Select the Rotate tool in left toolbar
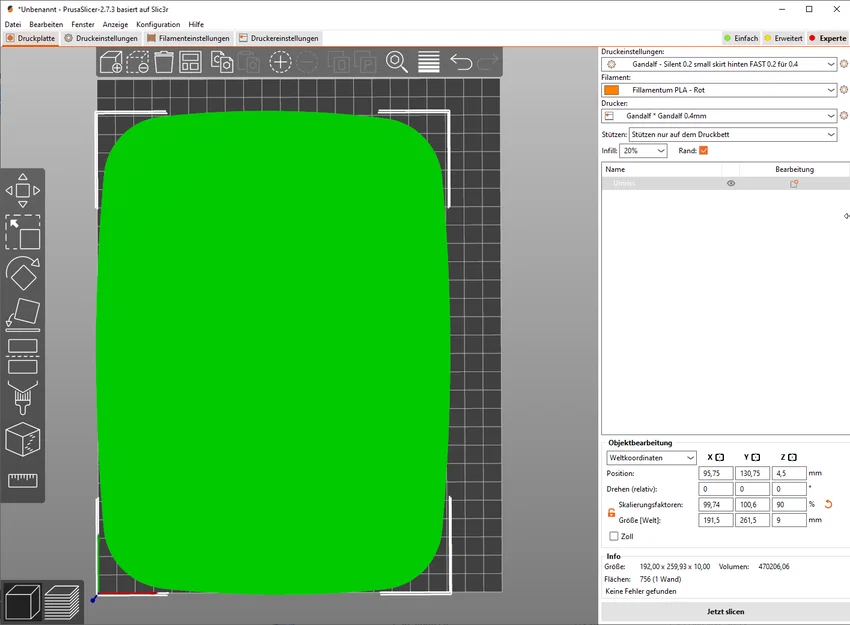Screen dimensions: 850x625 pos(23,273)
